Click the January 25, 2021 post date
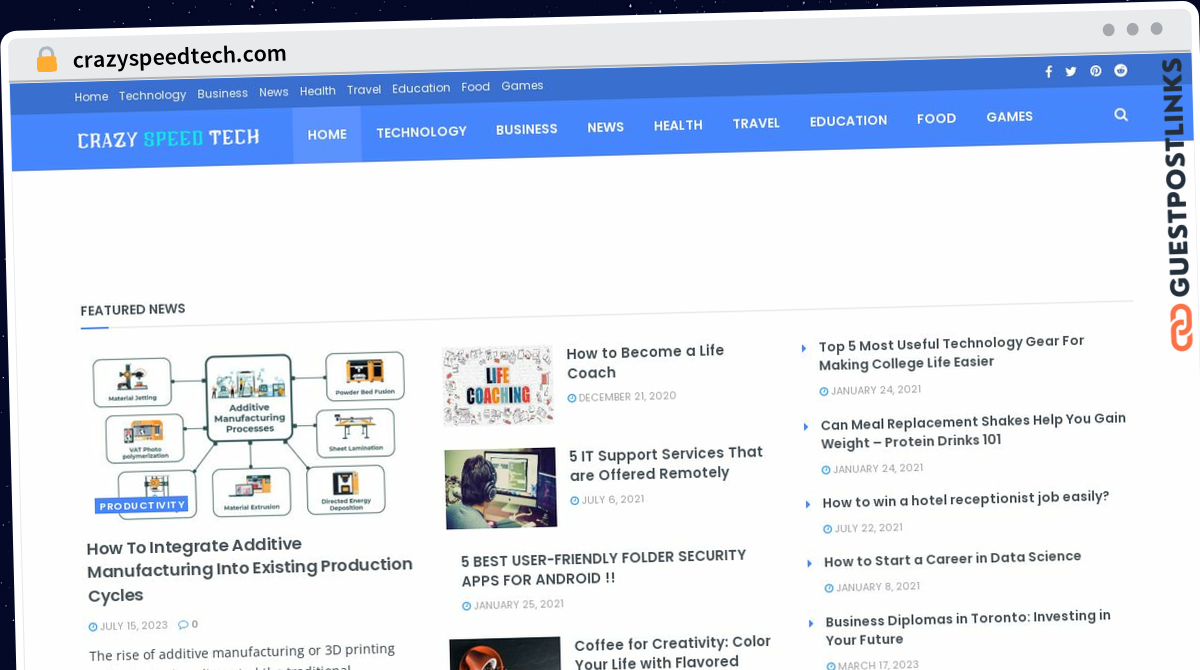The height and width of the screenshot is (670, 1200). point(518,604)
